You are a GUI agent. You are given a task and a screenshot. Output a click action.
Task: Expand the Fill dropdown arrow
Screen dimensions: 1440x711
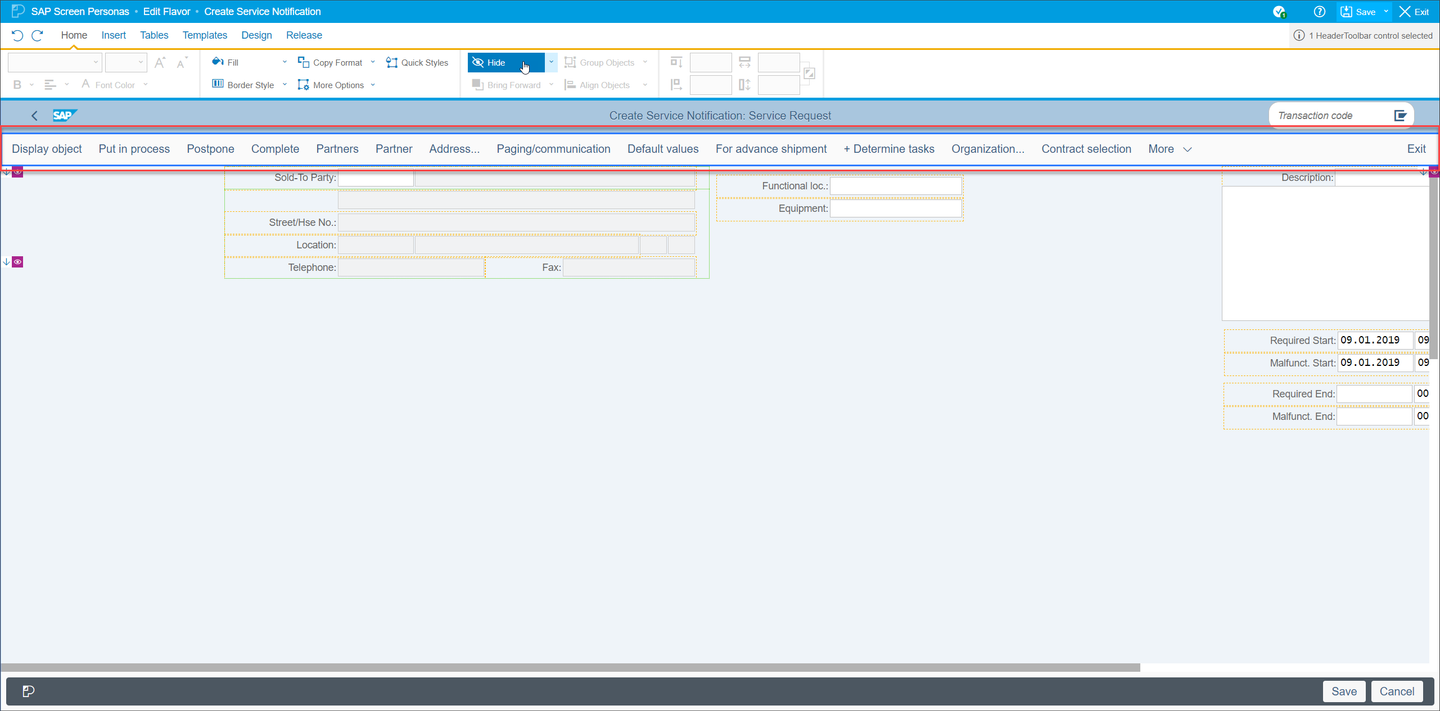(x=284, y=62)
